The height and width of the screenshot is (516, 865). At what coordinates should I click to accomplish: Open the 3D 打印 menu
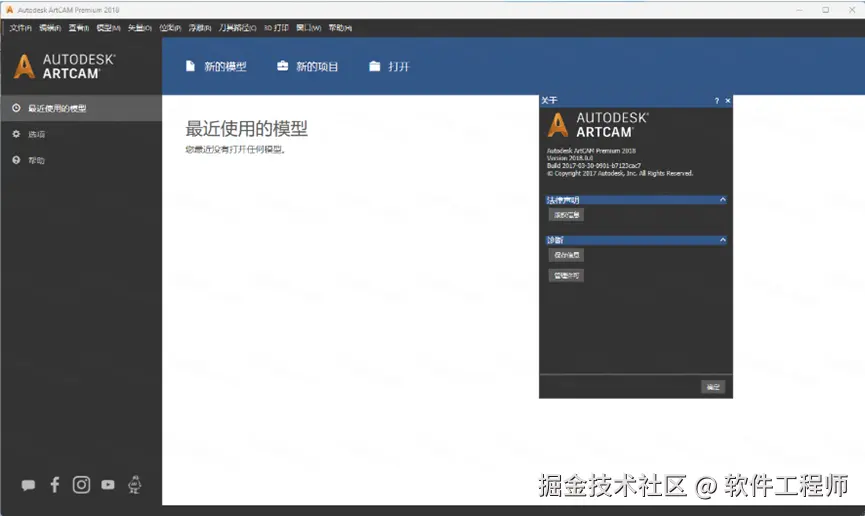click(x=276, y=28)
